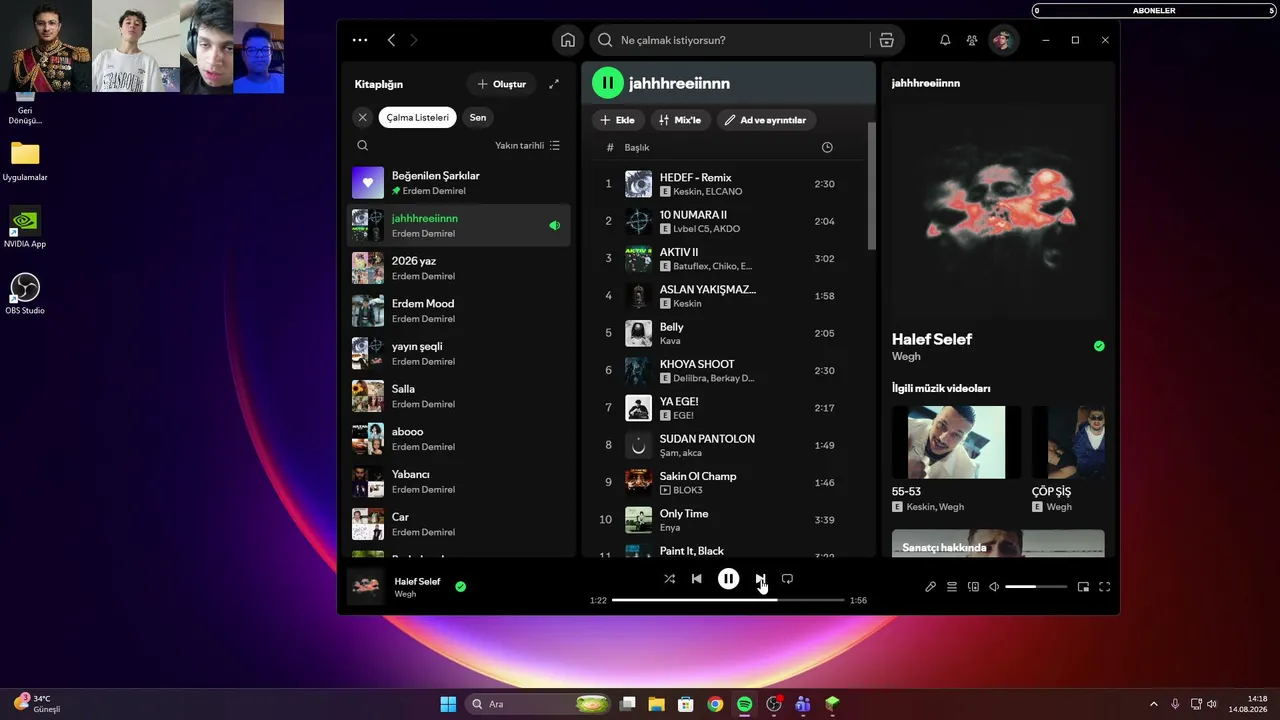The height and width of the screenshot is (720, 1280).
Task: Skip to the next track
Action: (760, 579)
